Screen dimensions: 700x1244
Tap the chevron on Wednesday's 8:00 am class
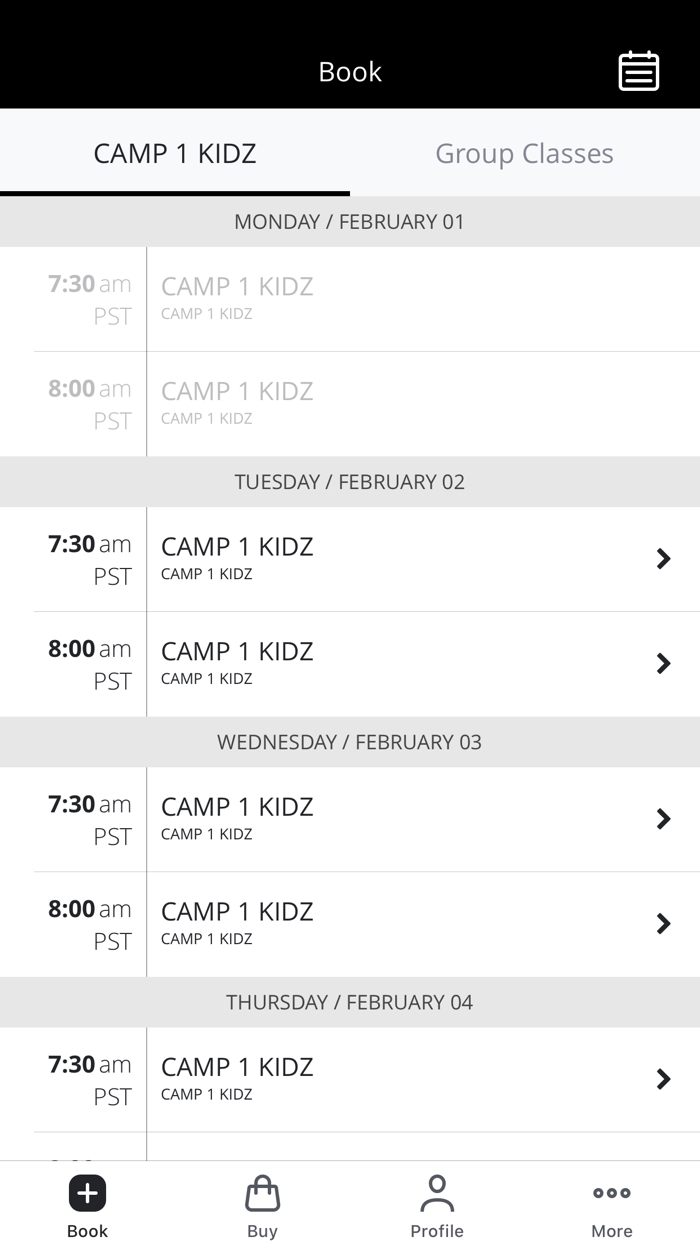(663, 923)
